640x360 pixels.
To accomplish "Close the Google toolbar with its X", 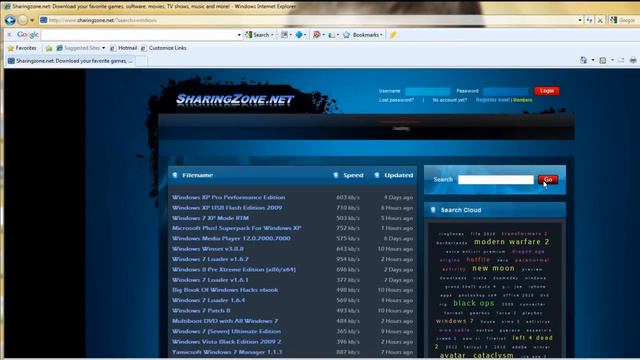I will click(9, 35).
